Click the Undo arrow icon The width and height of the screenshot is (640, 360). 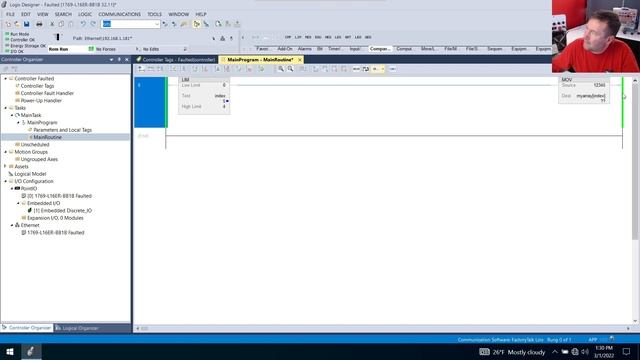[x=83, y=24]
